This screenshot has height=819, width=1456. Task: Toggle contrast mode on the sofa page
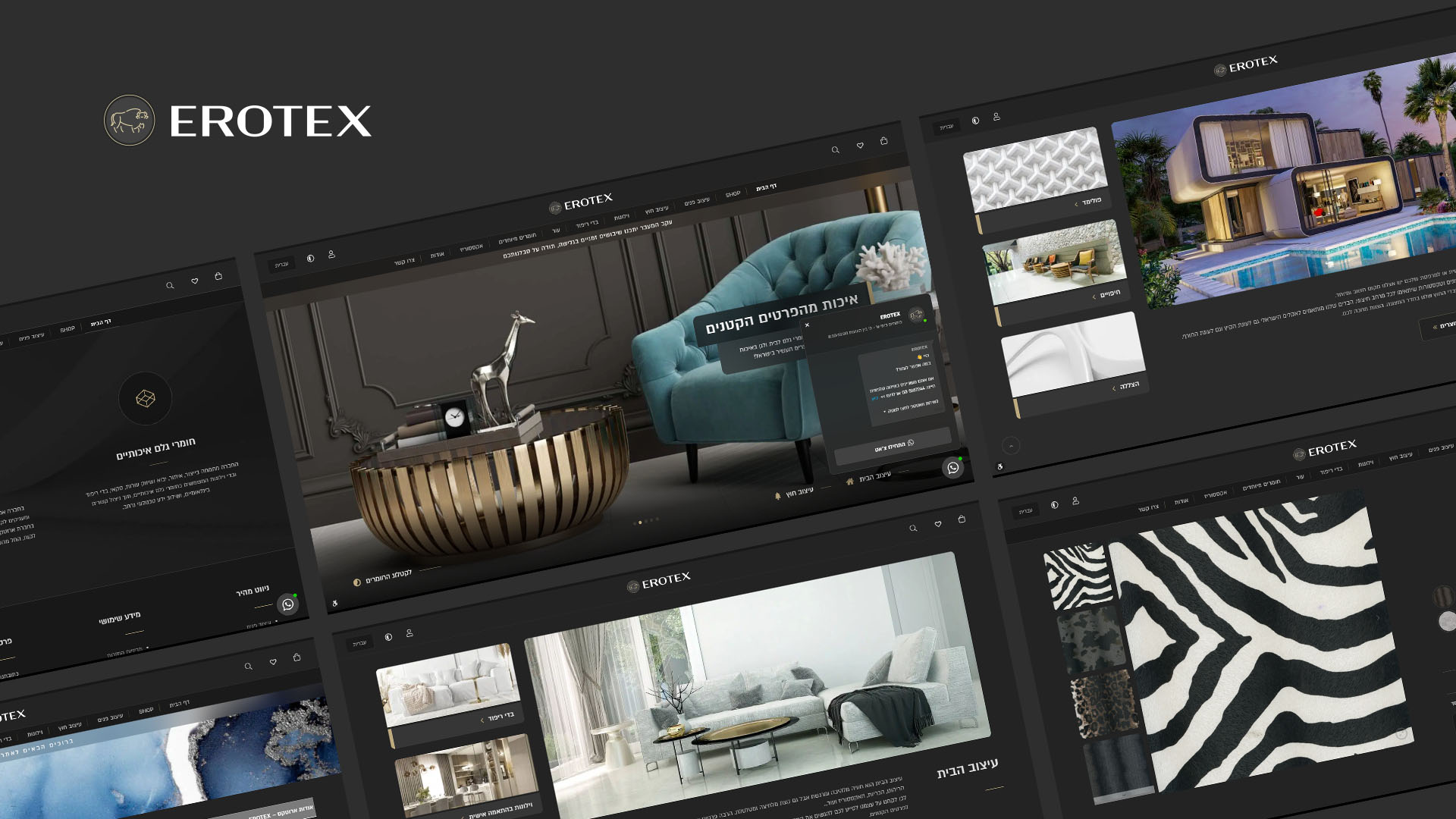point(388,637)
